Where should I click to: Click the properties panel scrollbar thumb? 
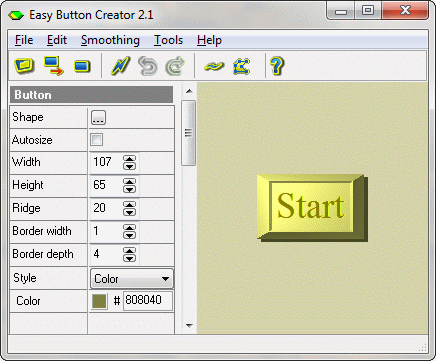(x=189, y=133)
